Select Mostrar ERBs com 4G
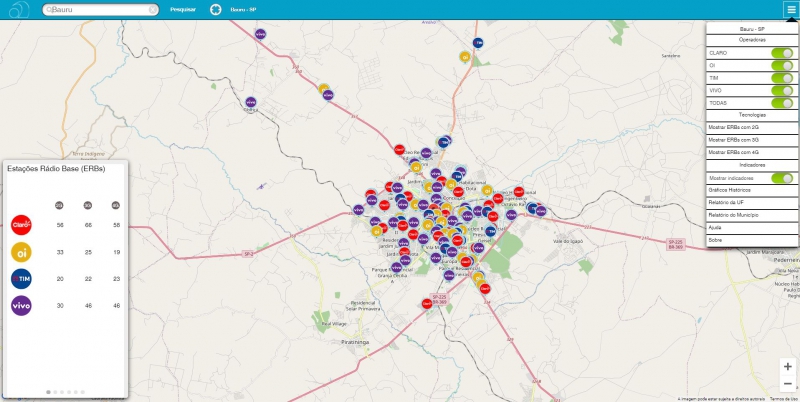The image size is (800, 402). (752, 152)
